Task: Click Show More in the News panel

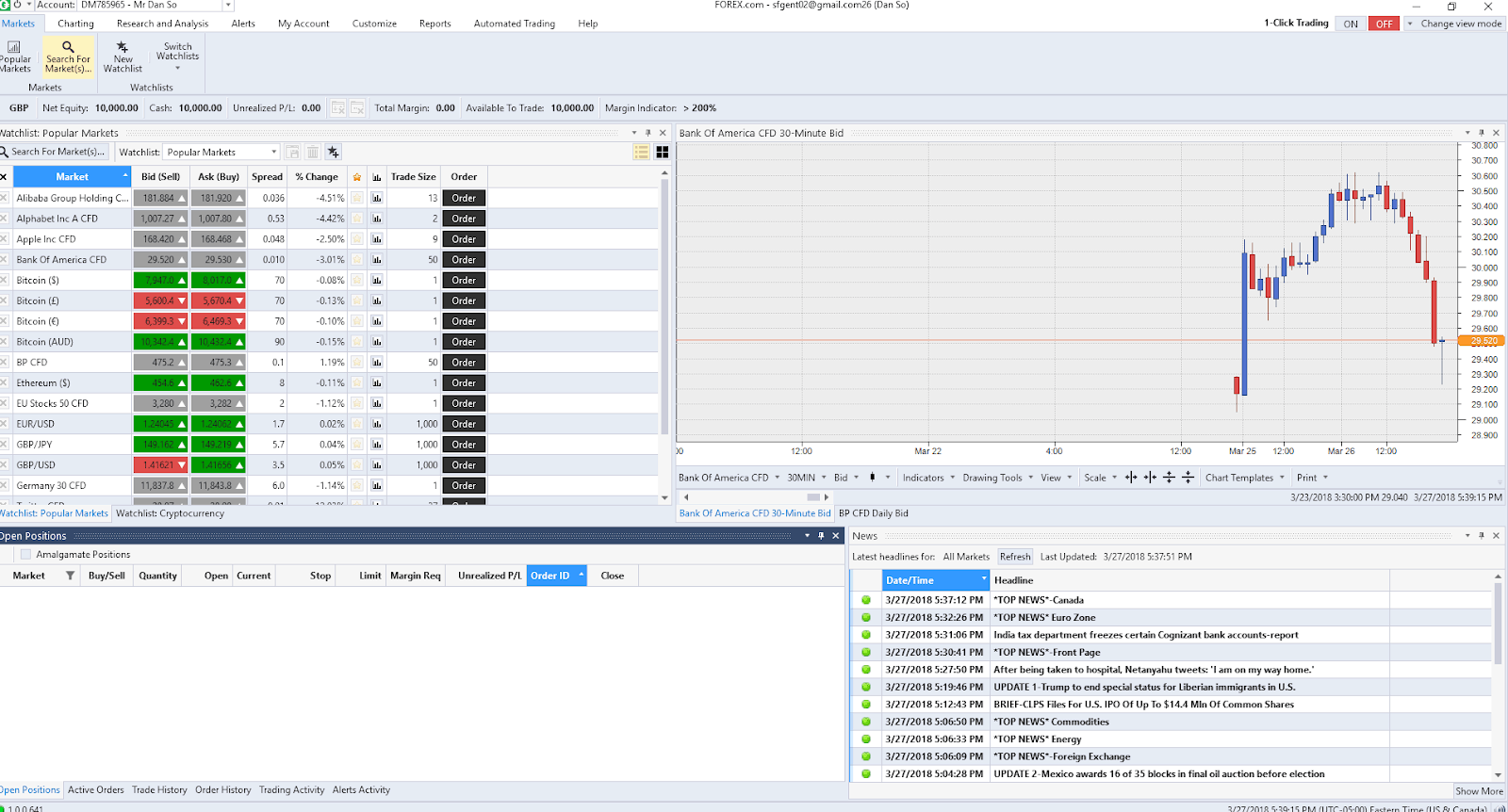Action: (x=1479, y=791)
